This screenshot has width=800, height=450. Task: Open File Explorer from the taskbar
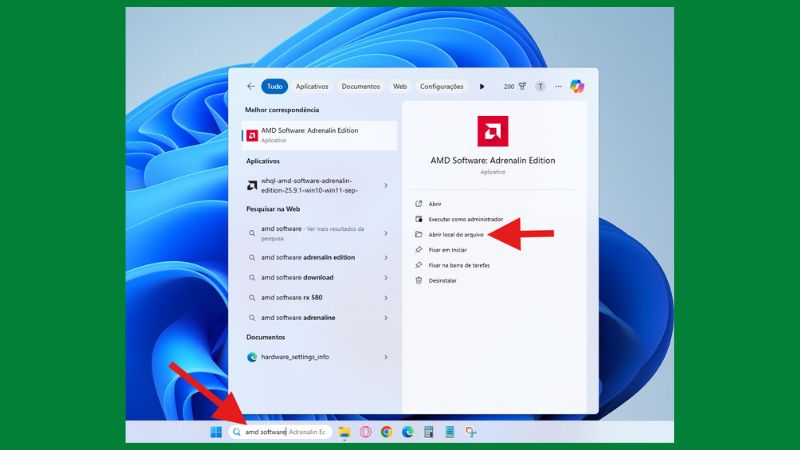point(344,432)
